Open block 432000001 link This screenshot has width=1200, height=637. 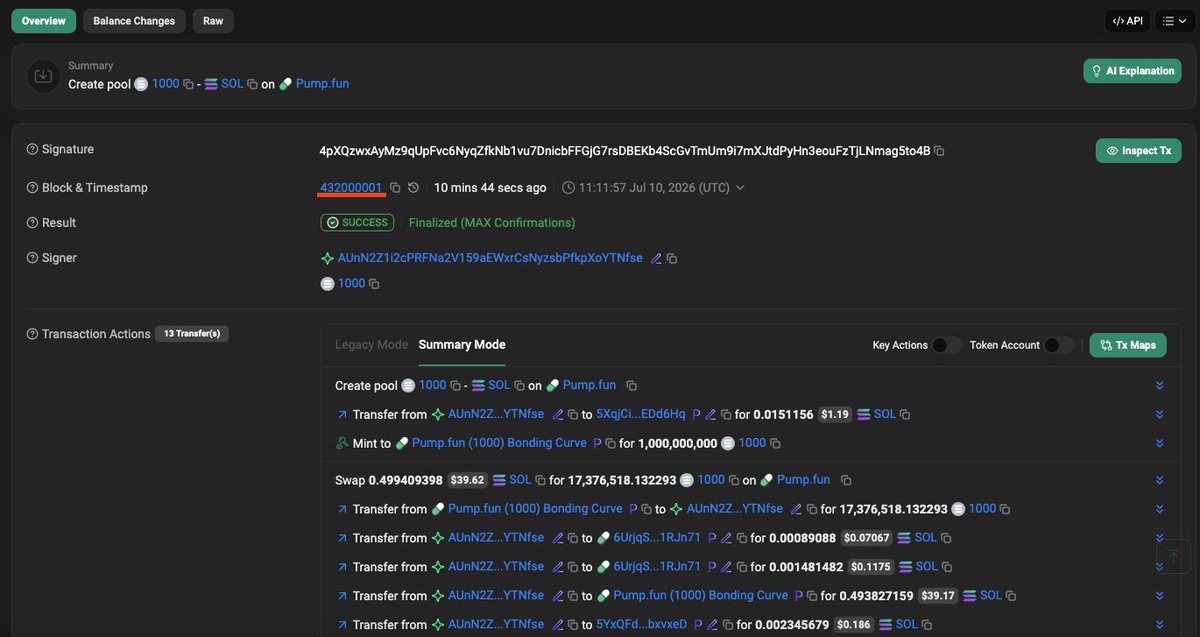pyautogui.click(x=351, y=188)
